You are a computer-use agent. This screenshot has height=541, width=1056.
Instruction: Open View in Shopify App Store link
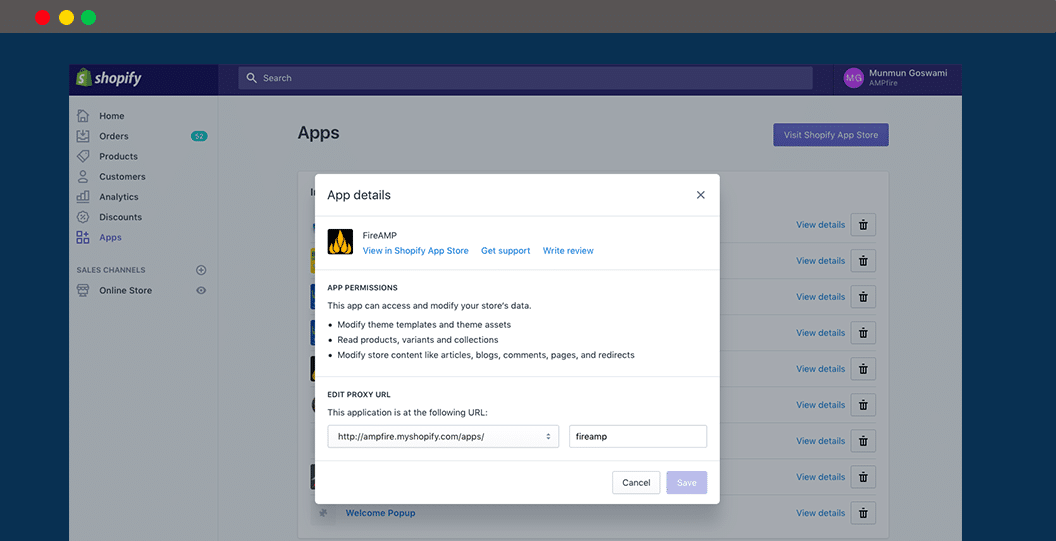[416, 251]
